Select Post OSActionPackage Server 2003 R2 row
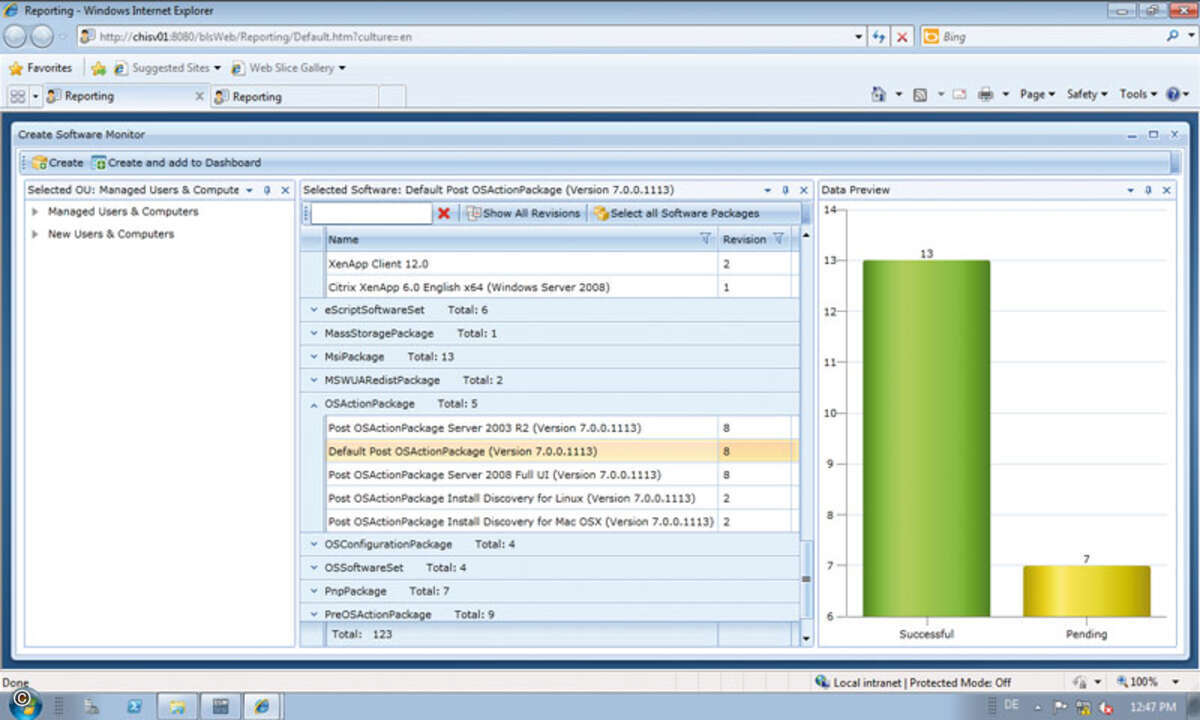 point(563,428)
